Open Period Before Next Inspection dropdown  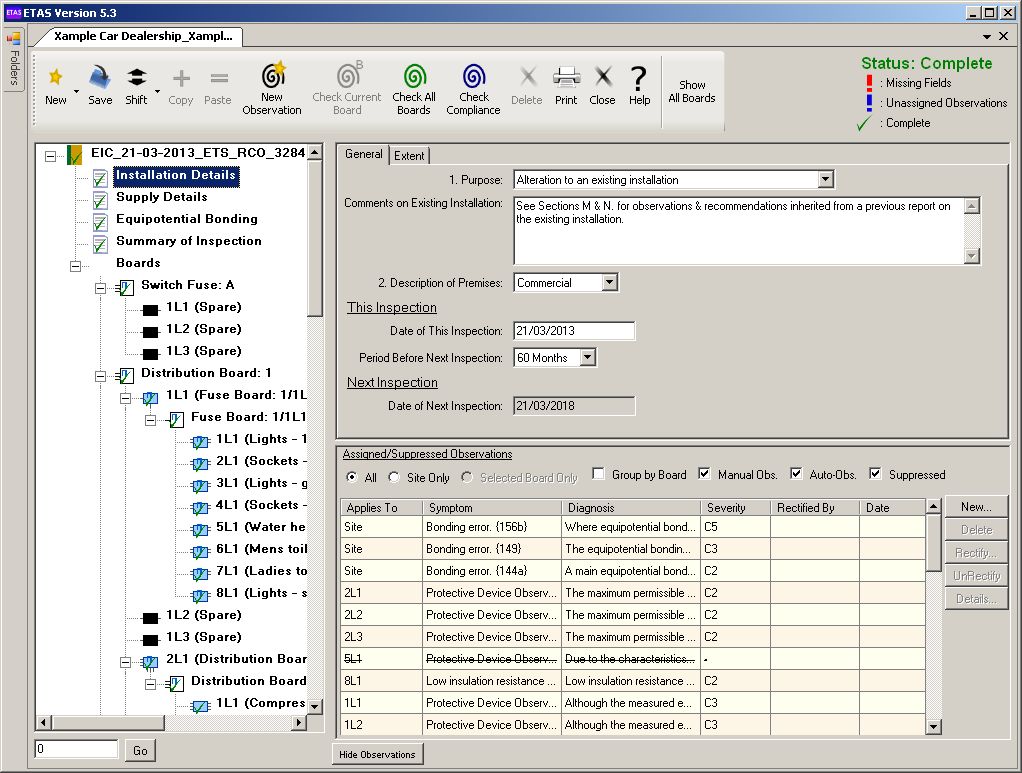(588, 357)
